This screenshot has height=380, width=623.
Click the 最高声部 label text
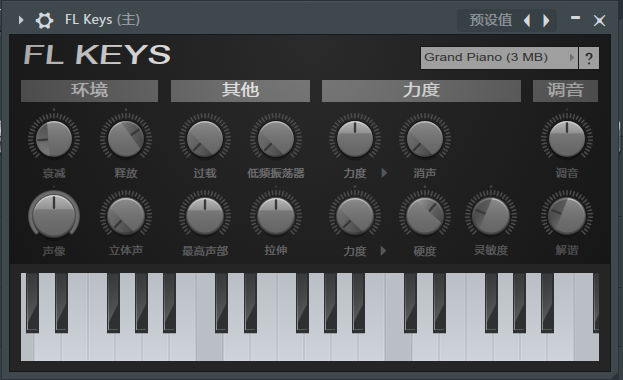coord(205,251)
